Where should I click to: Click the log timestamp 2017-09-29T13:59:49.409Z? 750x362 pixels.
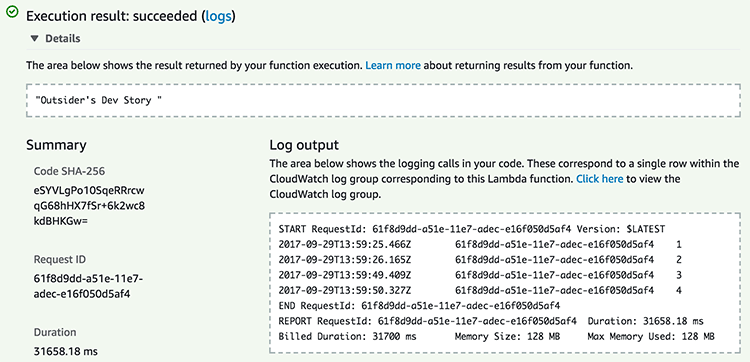pos(345,275)
